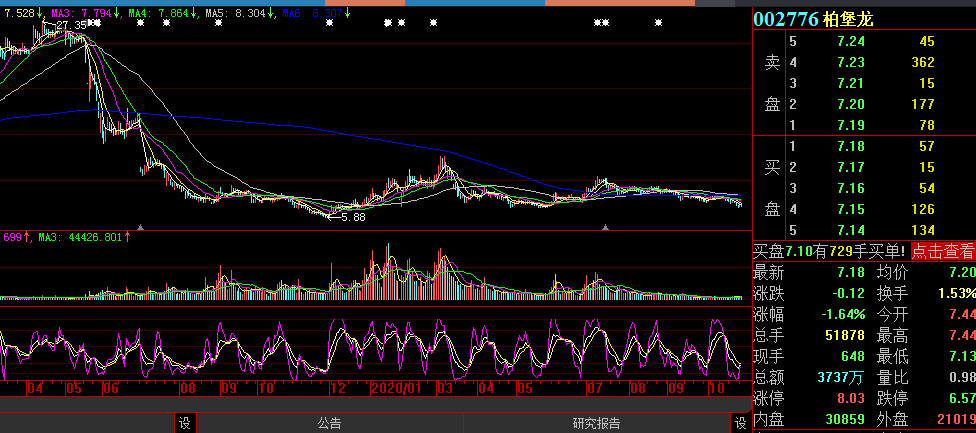976x433 pixels.
Task: Click the red 点击查看 button
Action: [x=942, y=252]
